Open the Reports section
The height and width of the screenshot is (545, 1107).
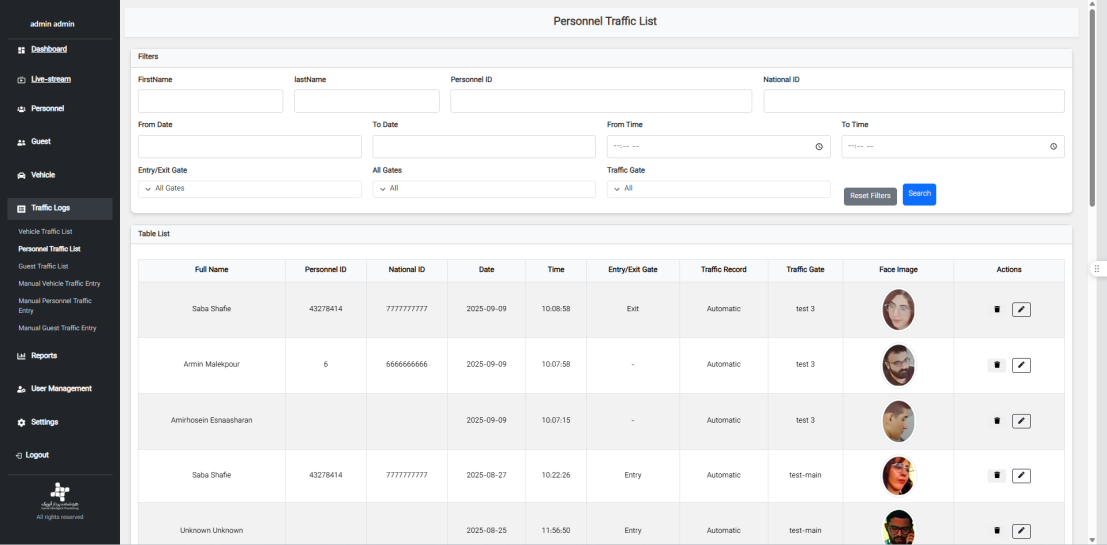point(43,356)
